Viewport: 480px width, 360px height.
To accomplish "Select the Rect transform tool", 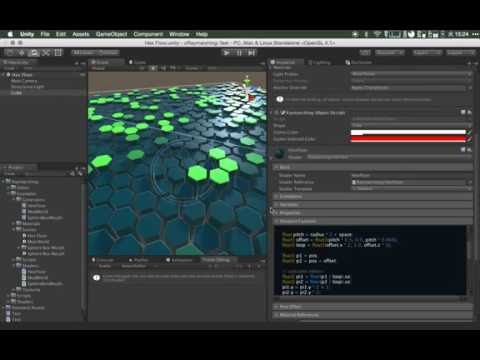I will pyautogui.click(x=58, y=53).
